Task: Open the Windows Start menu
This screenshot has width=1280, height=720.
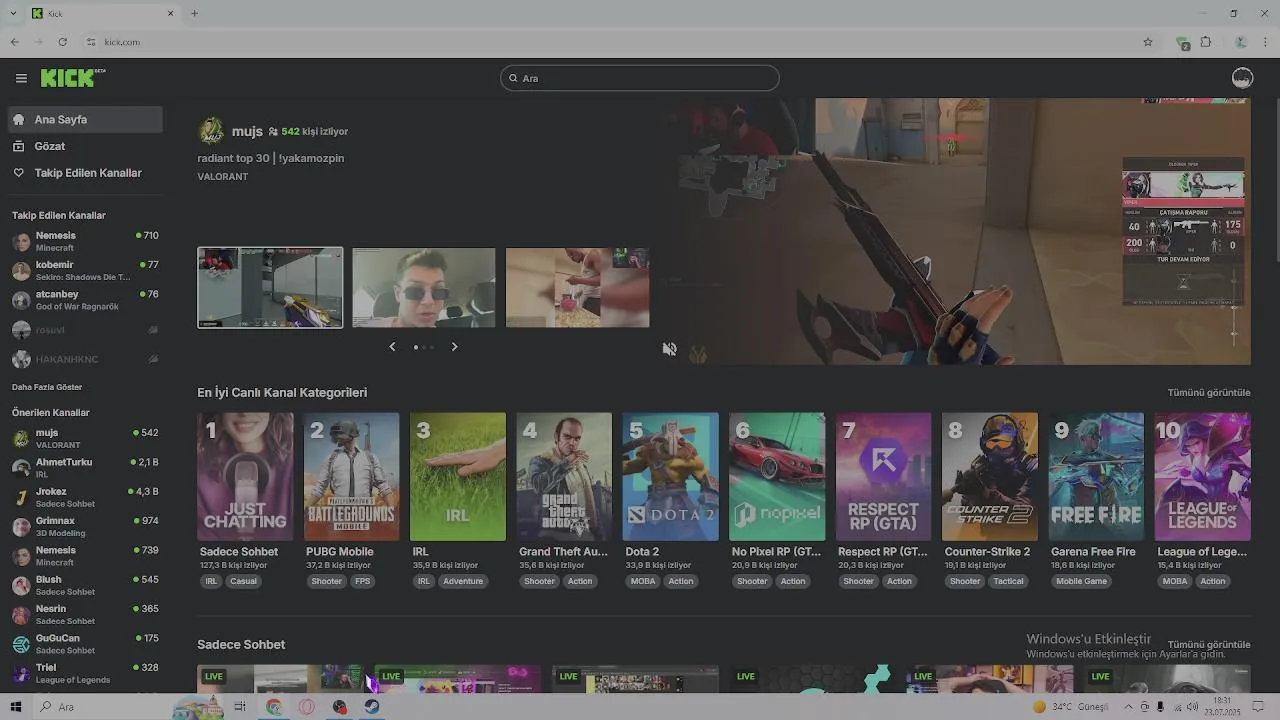Action: point(15,707)
